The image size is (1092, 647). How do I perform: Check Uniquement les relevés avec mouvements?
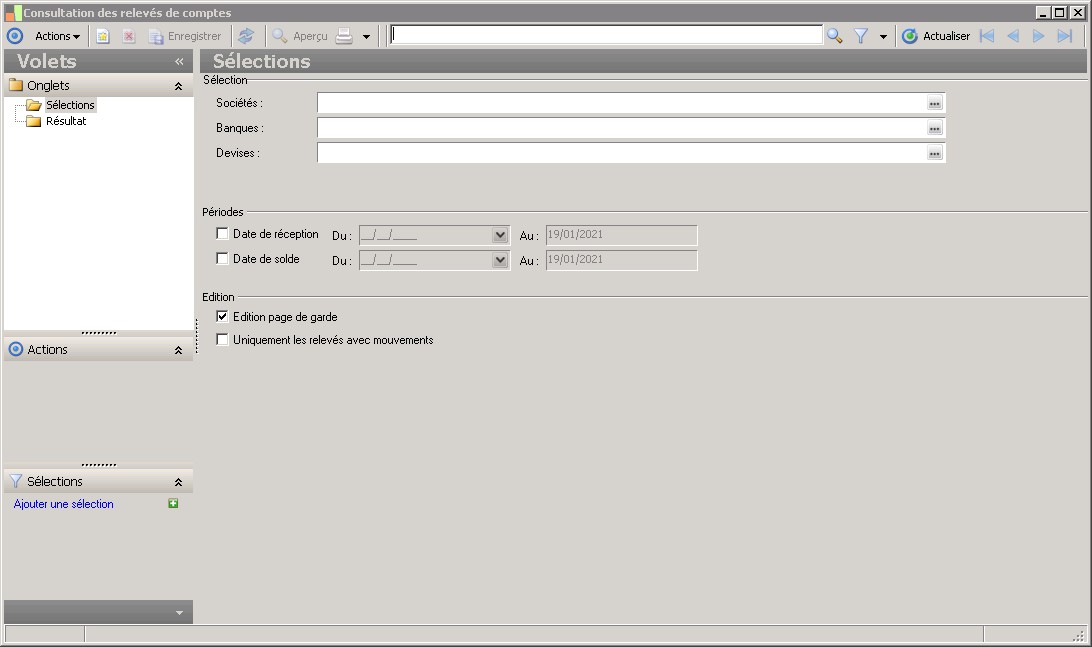pyautogui.click(x=222, y=340)
